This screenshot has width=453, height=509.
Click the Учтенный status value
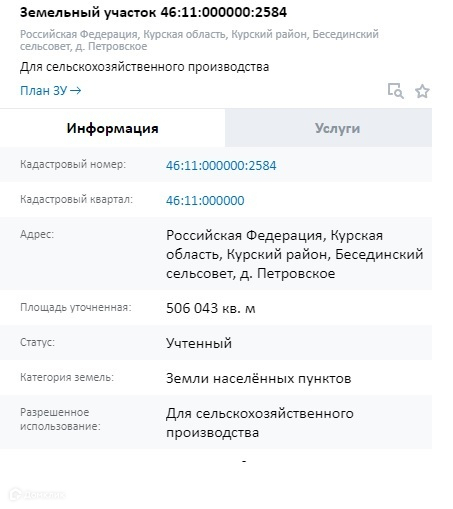point(199,343)
